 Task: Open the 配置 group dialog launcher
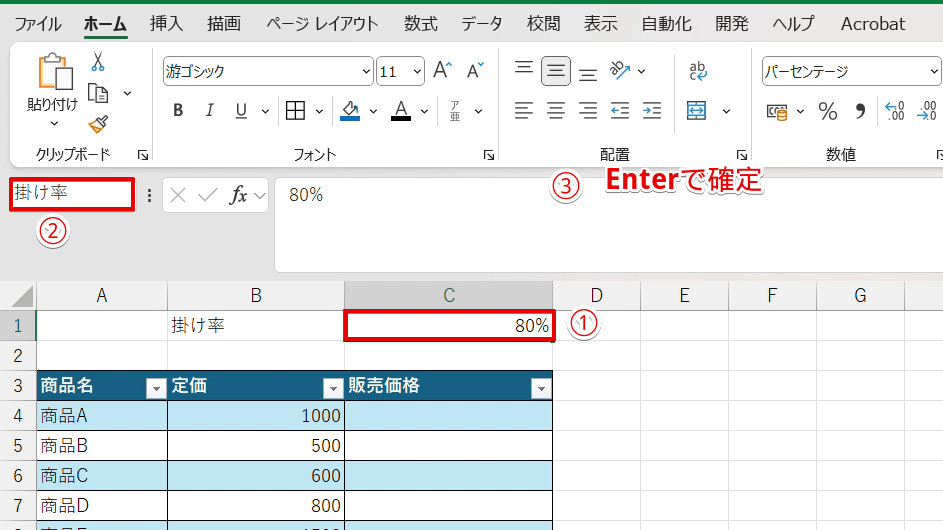tap(742, 155)
